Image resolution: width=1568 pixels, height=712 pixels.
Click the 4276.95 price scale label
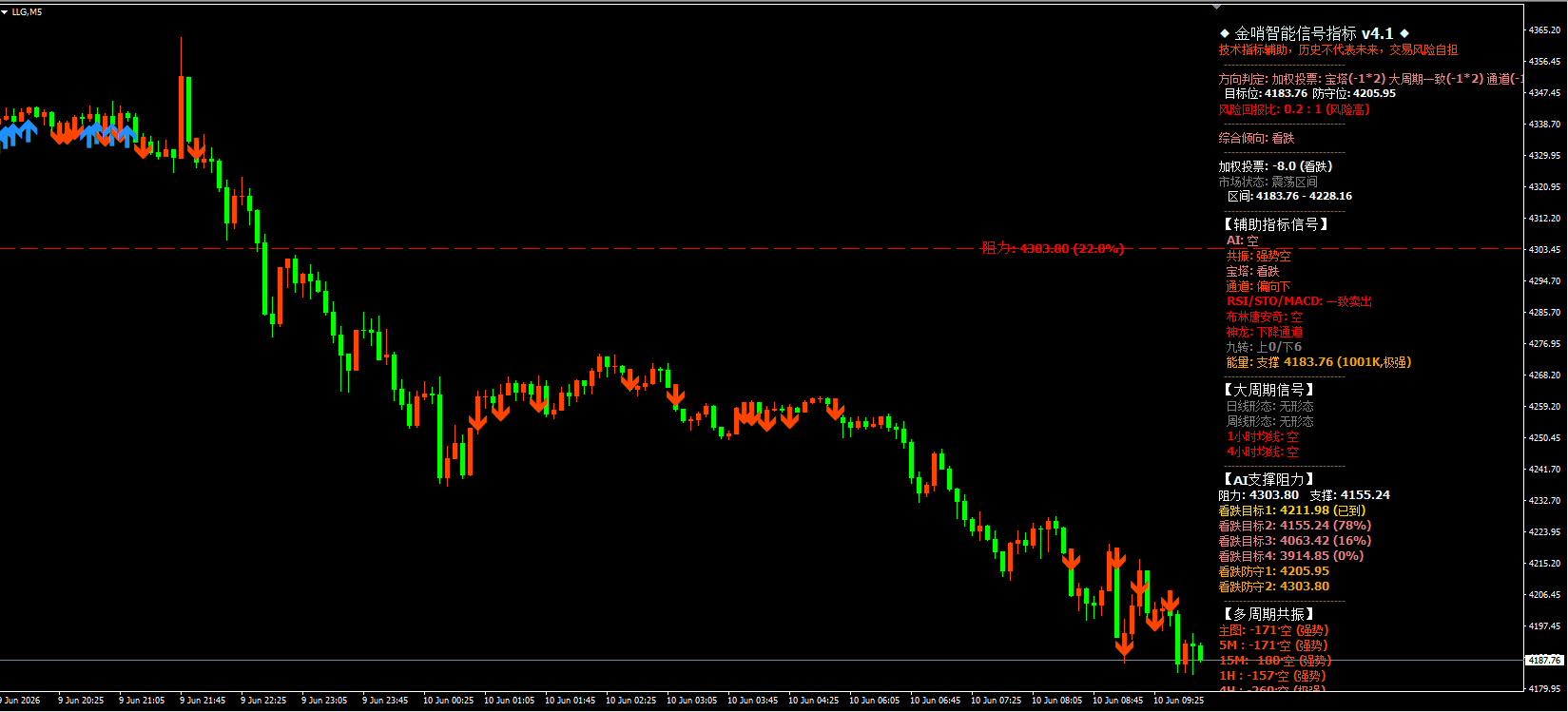pos(1544,343)
